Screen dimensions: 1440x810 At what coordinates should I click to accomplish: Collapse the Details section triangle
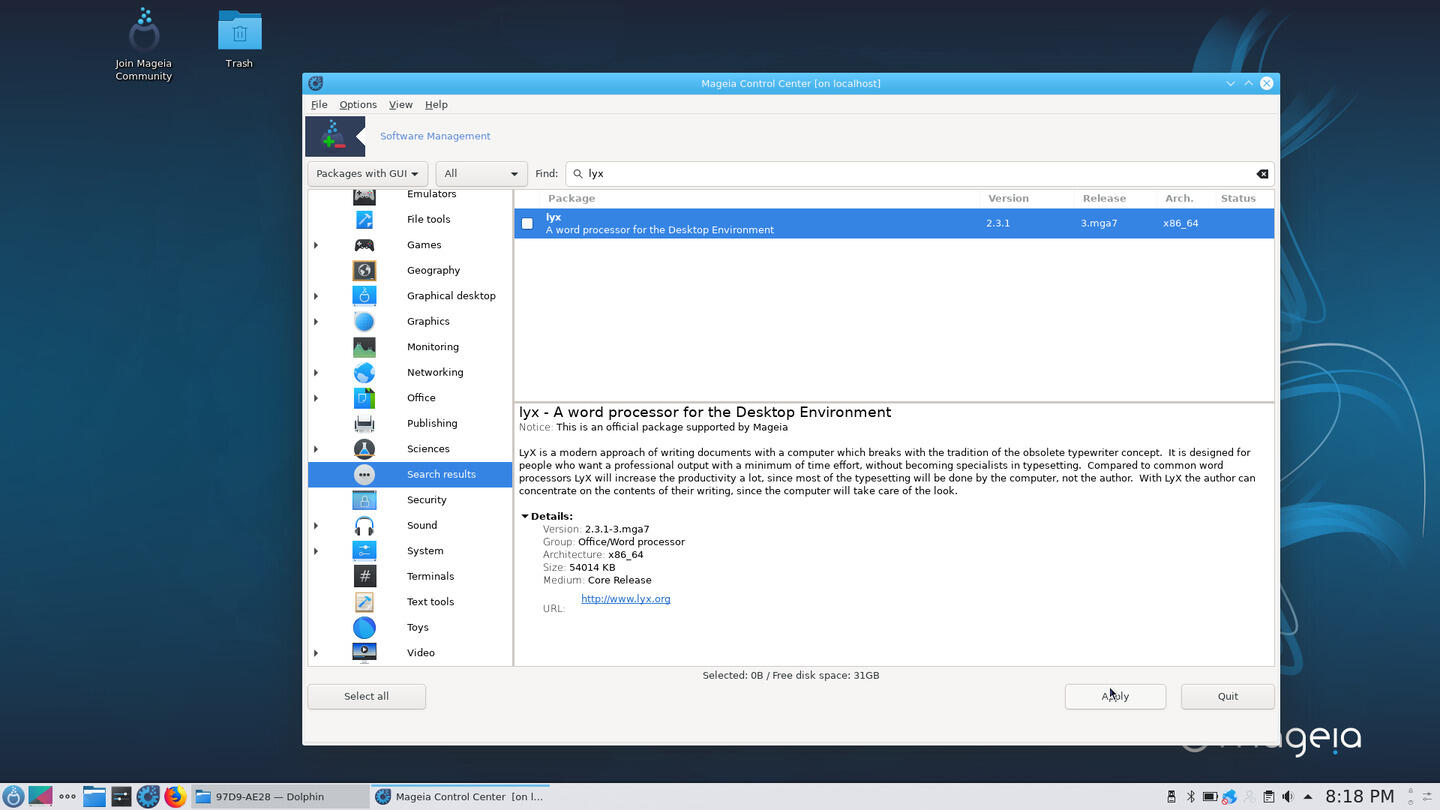pyautogui.click(x=524, y=517)
